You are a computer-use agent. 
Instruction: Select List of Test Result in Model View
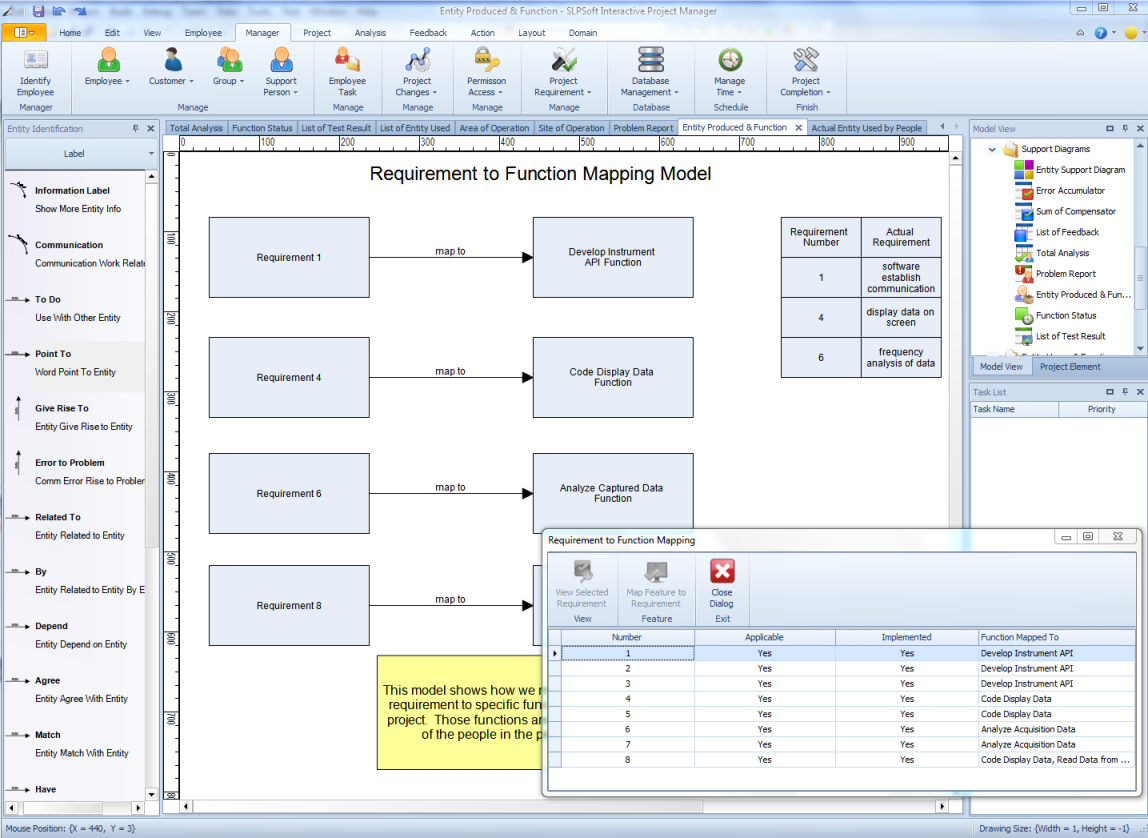tap(1070, 337)
